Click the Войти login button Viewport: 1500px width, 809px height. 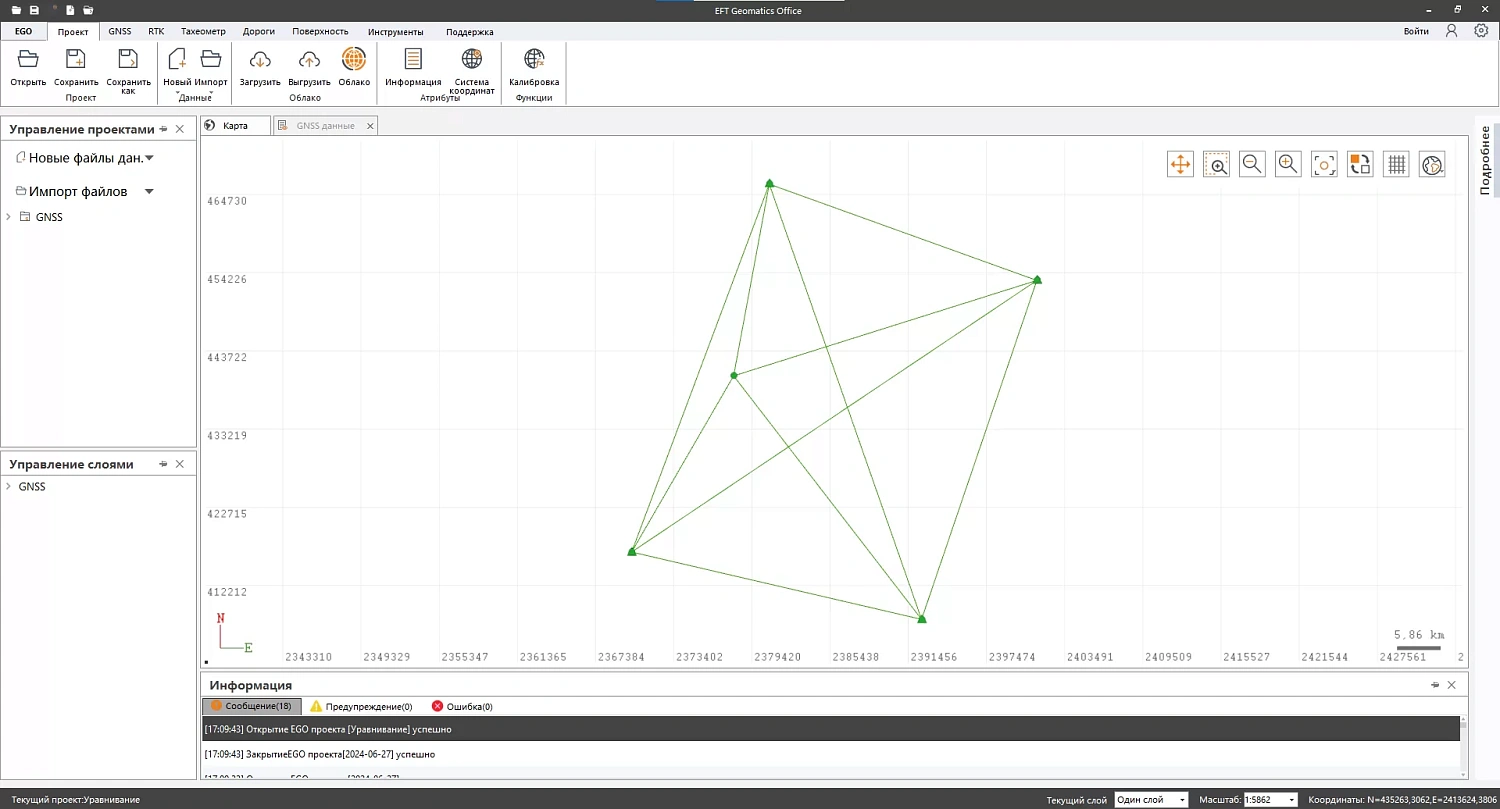point(1416,32)
